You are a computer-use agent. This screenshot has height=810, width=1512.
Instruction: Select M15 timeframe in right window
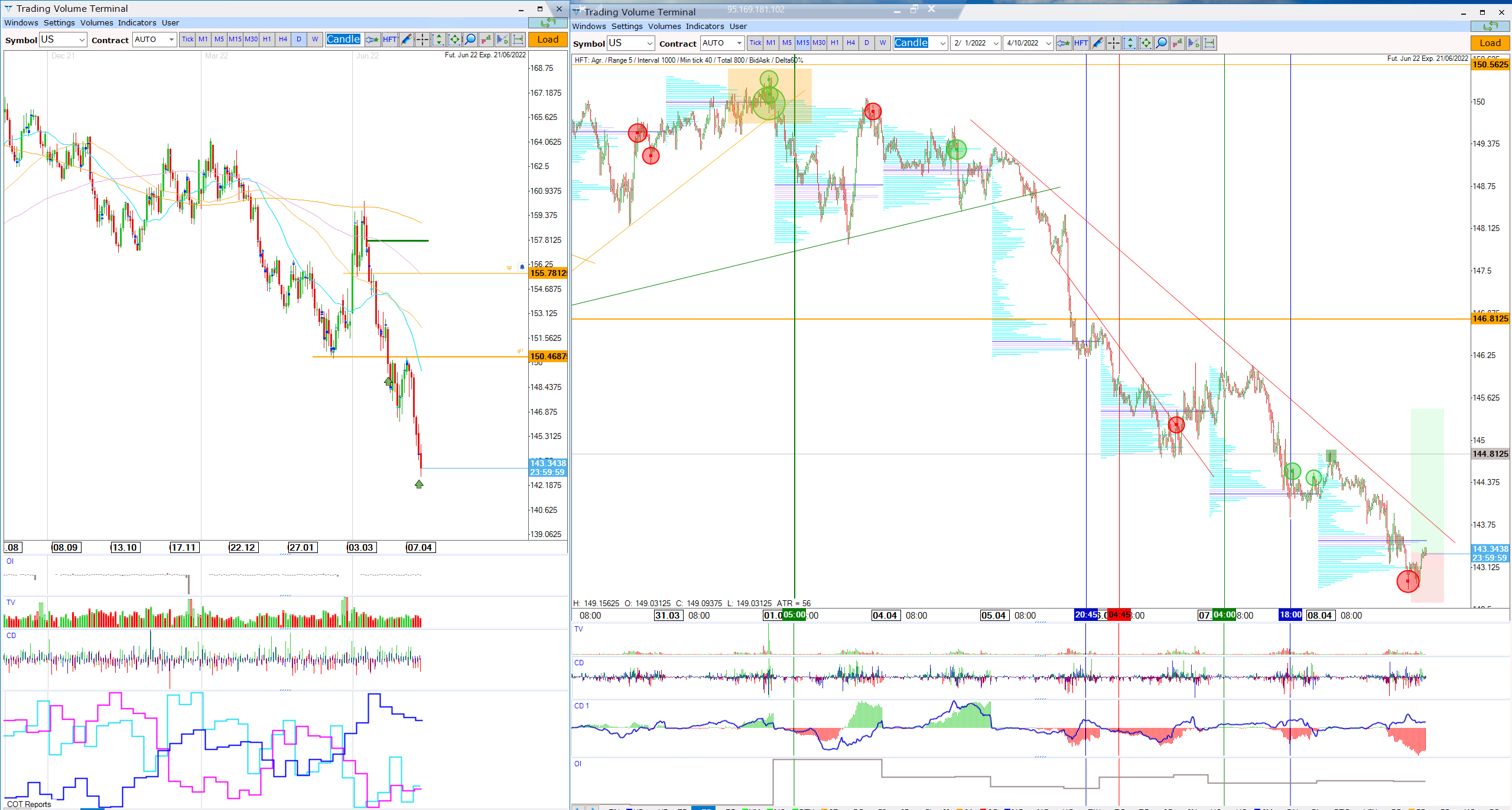(803, 43)
